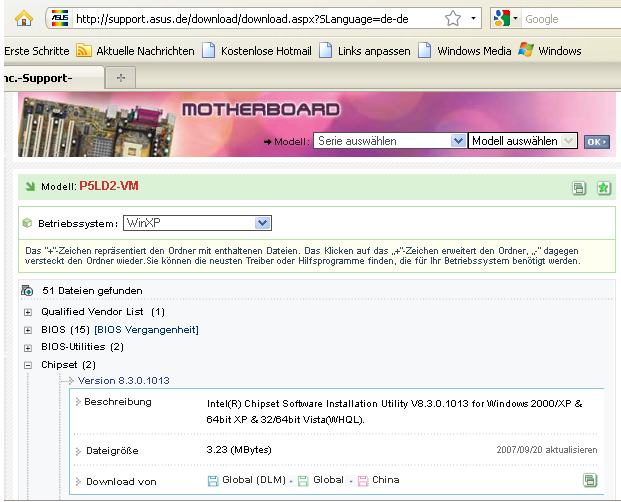
Task: Collapse the Chipset folder
Action: [28, 365]
